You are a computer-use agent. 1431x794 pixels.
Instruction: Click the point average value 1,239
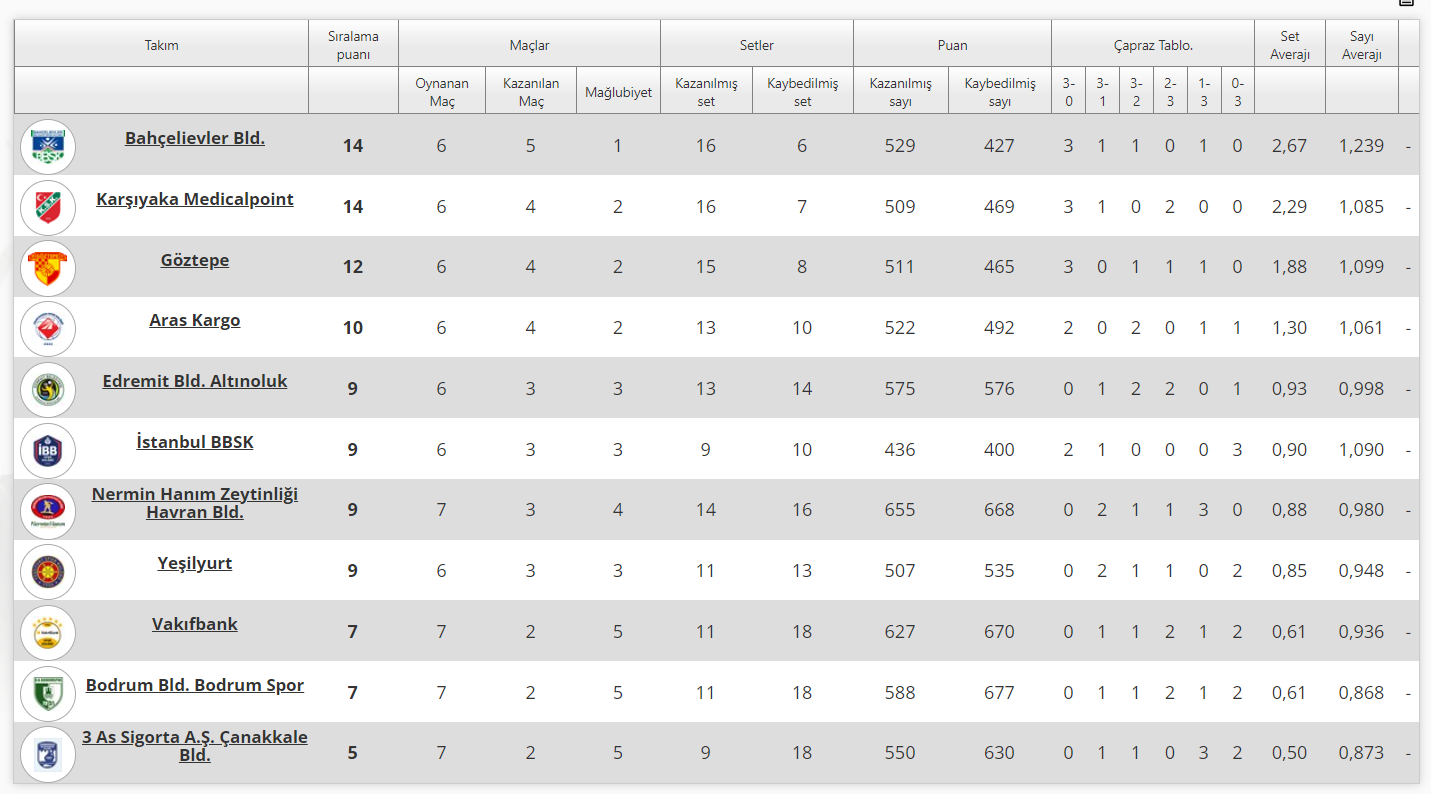(x=1362, y=146)
